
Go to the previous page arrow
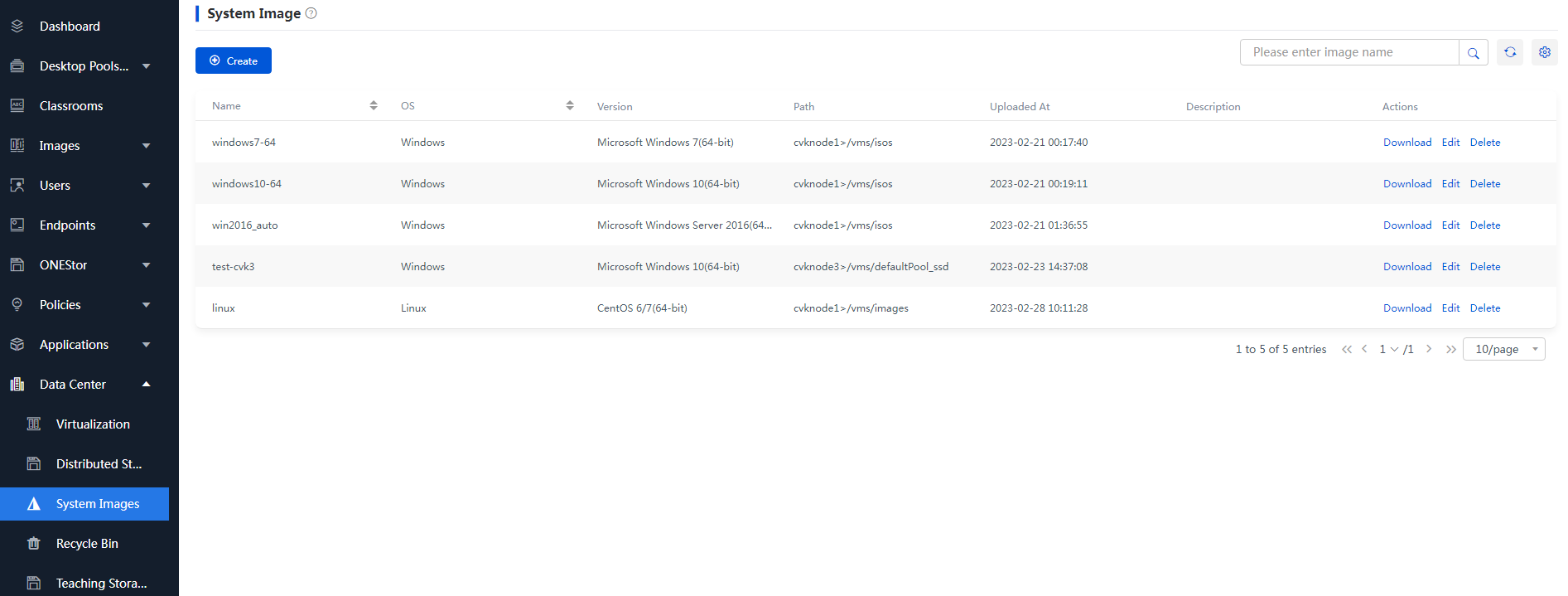click(1364, 349)
